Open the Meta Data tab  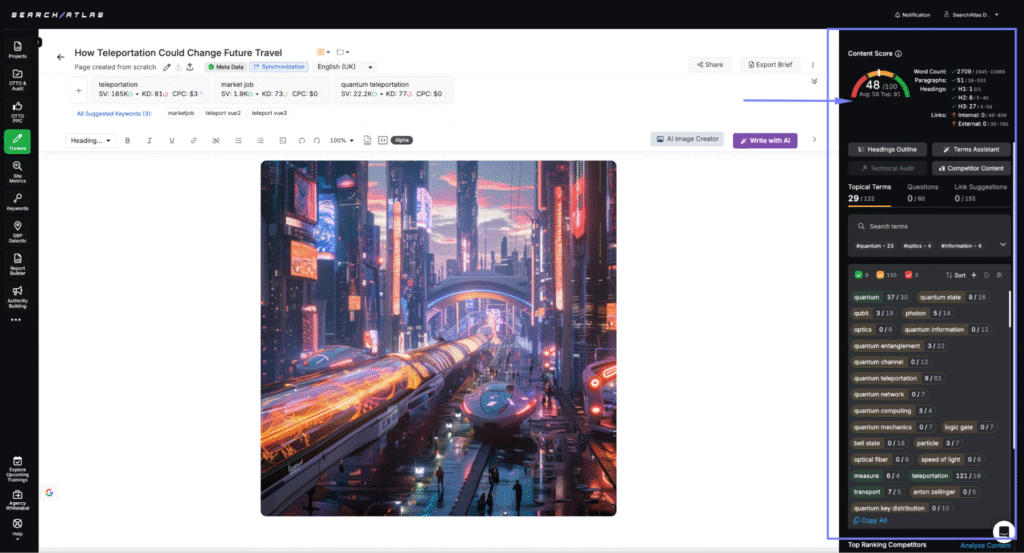click(x=226, y=67)
